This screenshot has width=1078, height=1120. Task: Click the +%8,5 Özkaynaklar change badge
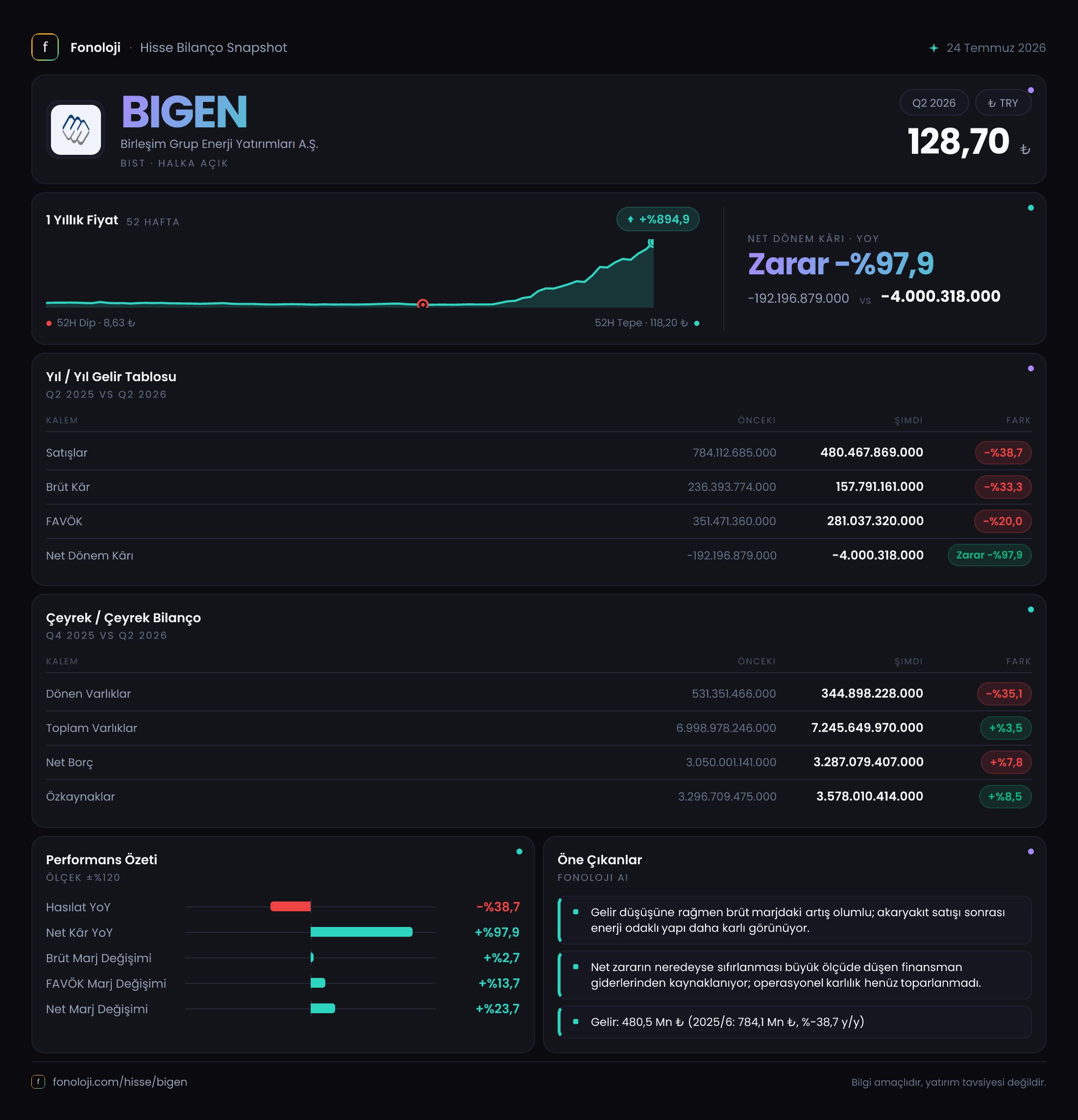(1005, 797)
